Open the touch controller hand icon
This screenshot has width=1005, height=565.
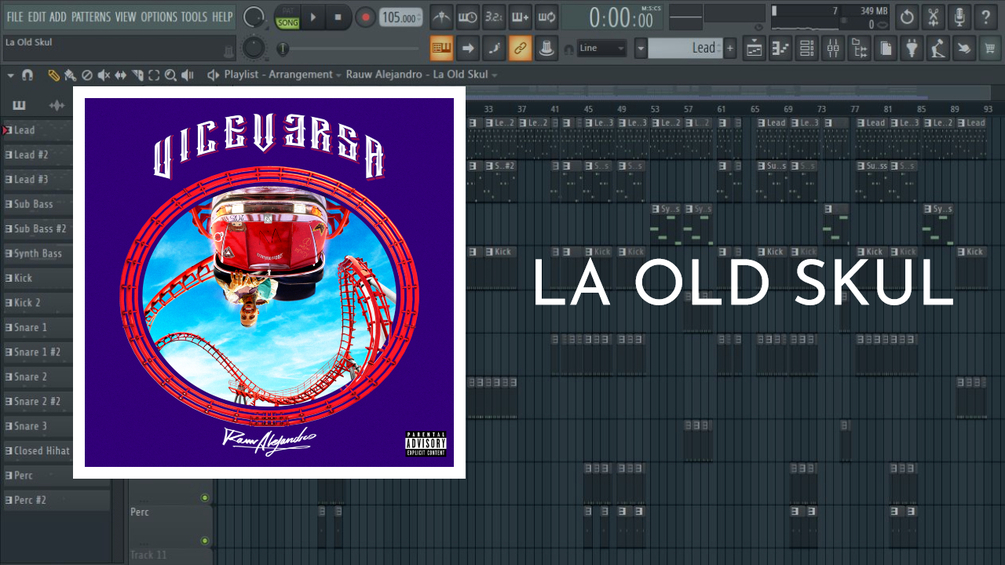point(964,48)
